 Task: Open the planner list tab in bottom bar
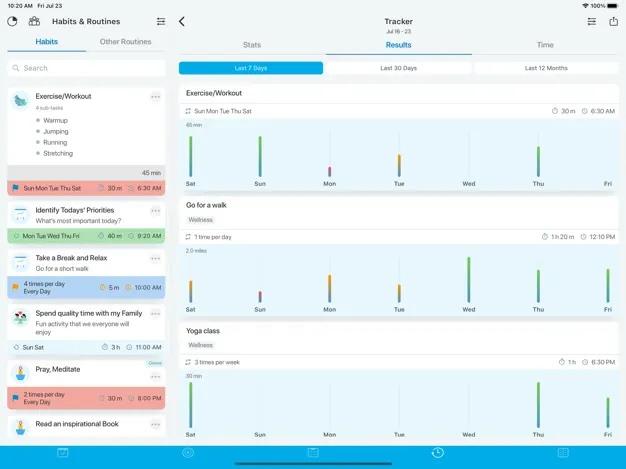coord(313,452)
